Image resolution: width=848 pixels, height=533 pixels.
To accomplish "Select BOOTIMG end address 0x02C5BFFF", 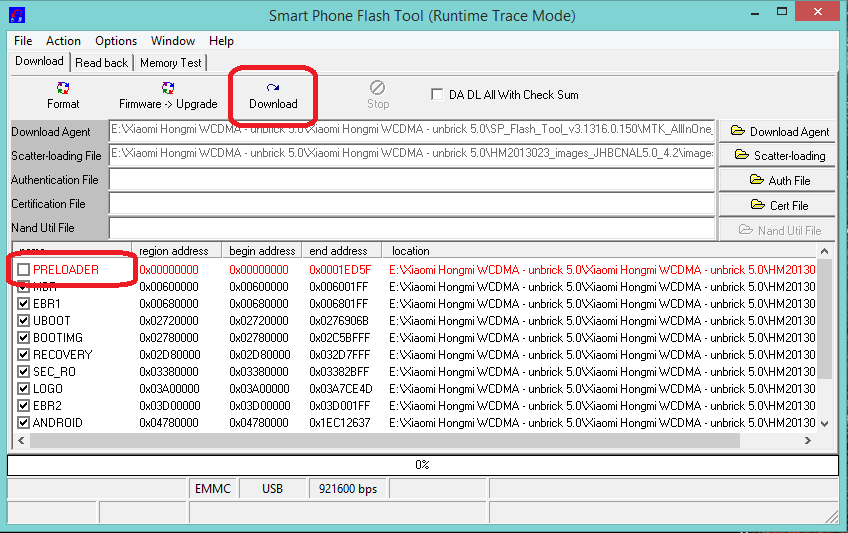I will [340, 337].
